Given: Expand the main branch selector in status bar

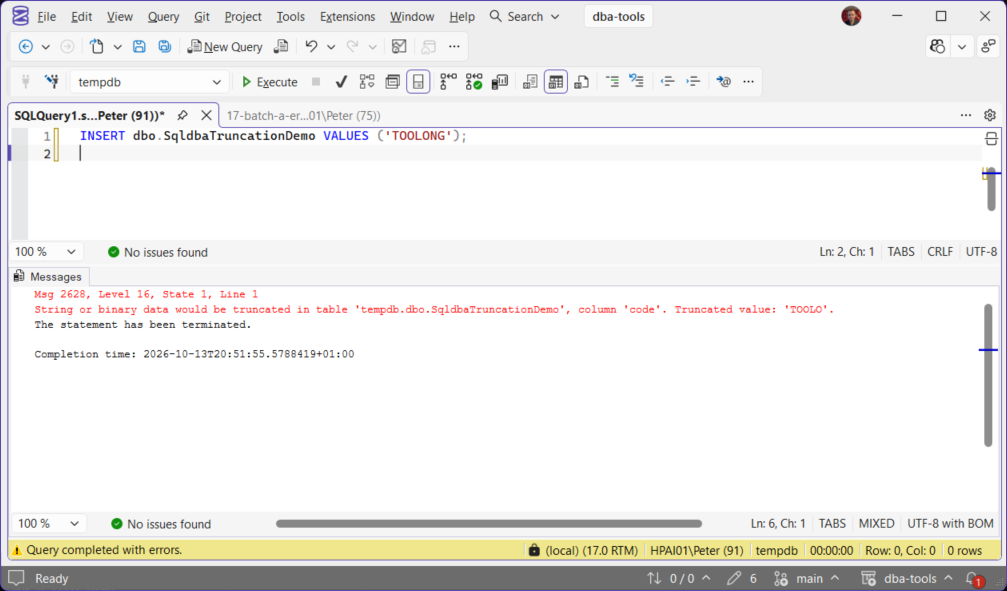Looking at the screenshot, I should click(807, 578).
